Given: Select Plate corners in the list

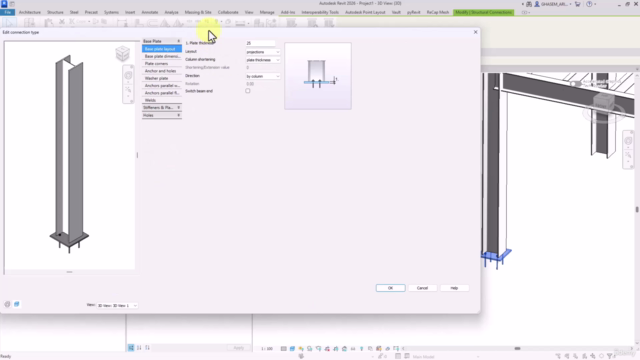Looking at the screenshot, I should (162, 64).
